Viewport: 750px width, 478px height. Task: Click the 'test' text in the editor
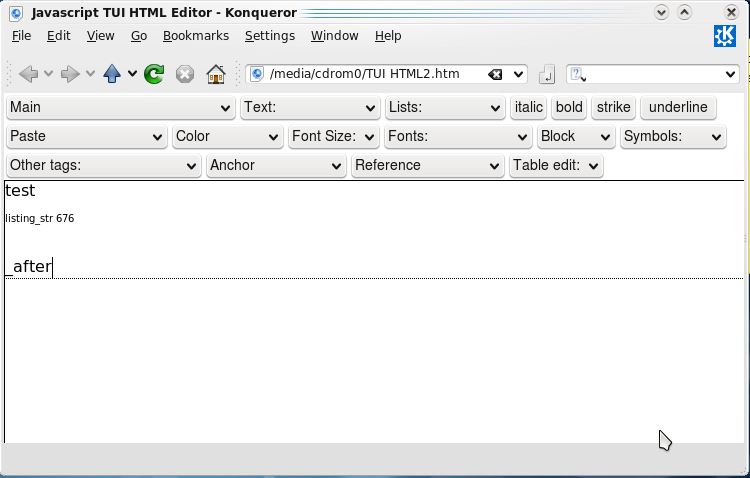(20, 190)
